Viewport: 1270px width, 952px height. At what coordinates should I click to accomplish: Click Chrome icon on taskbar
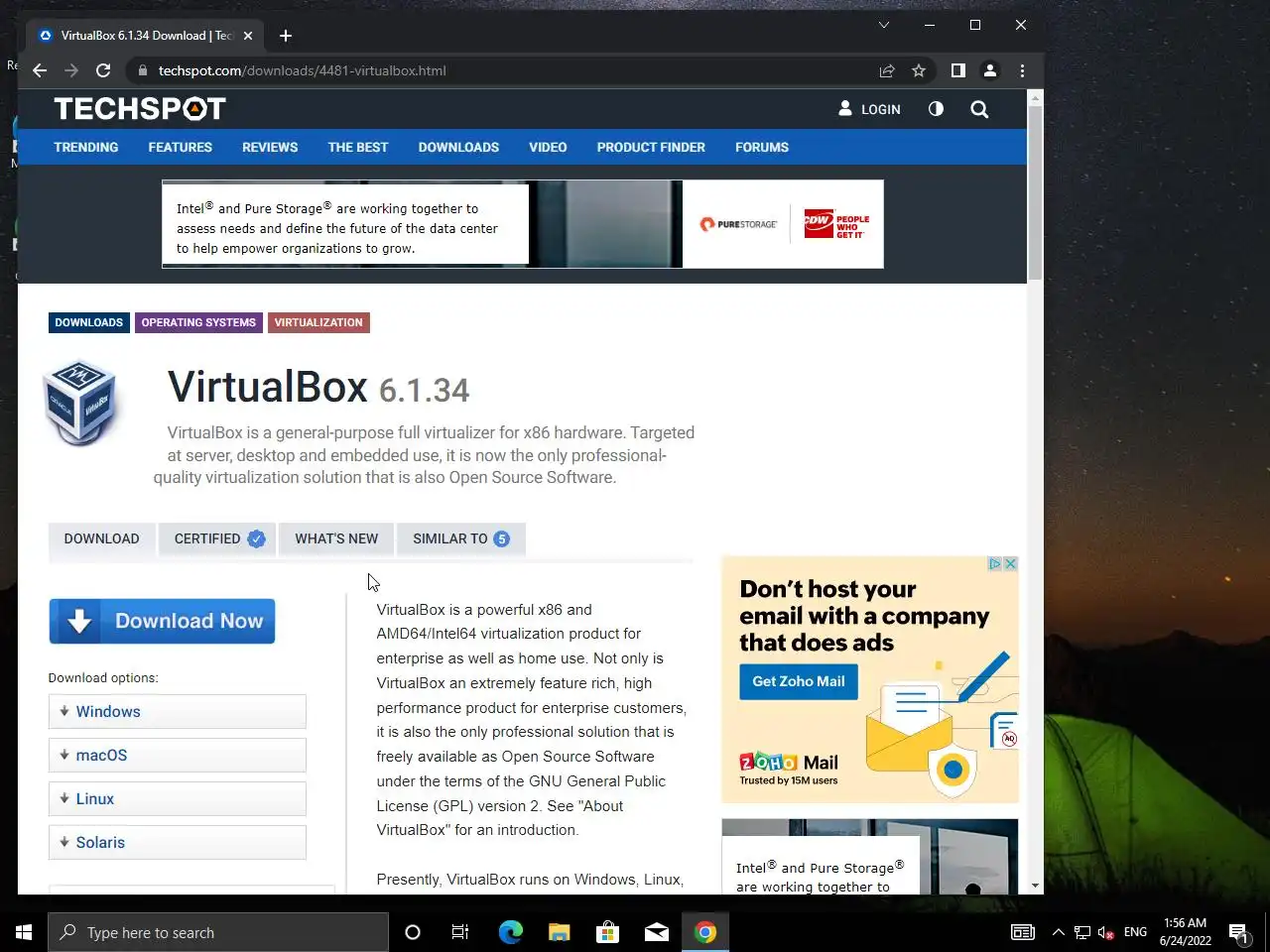(x=705, y=932)
